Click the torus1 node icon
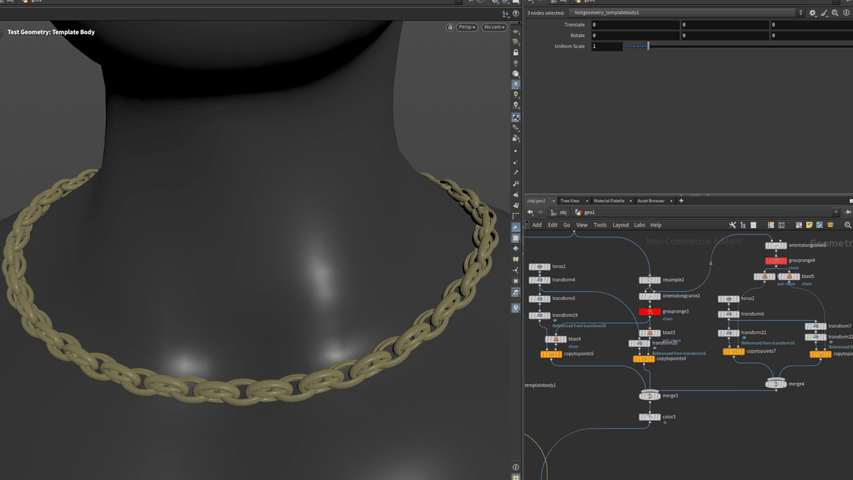Viewport: 853px width, 480px height. pyautogui.click(x=539, y=267)
